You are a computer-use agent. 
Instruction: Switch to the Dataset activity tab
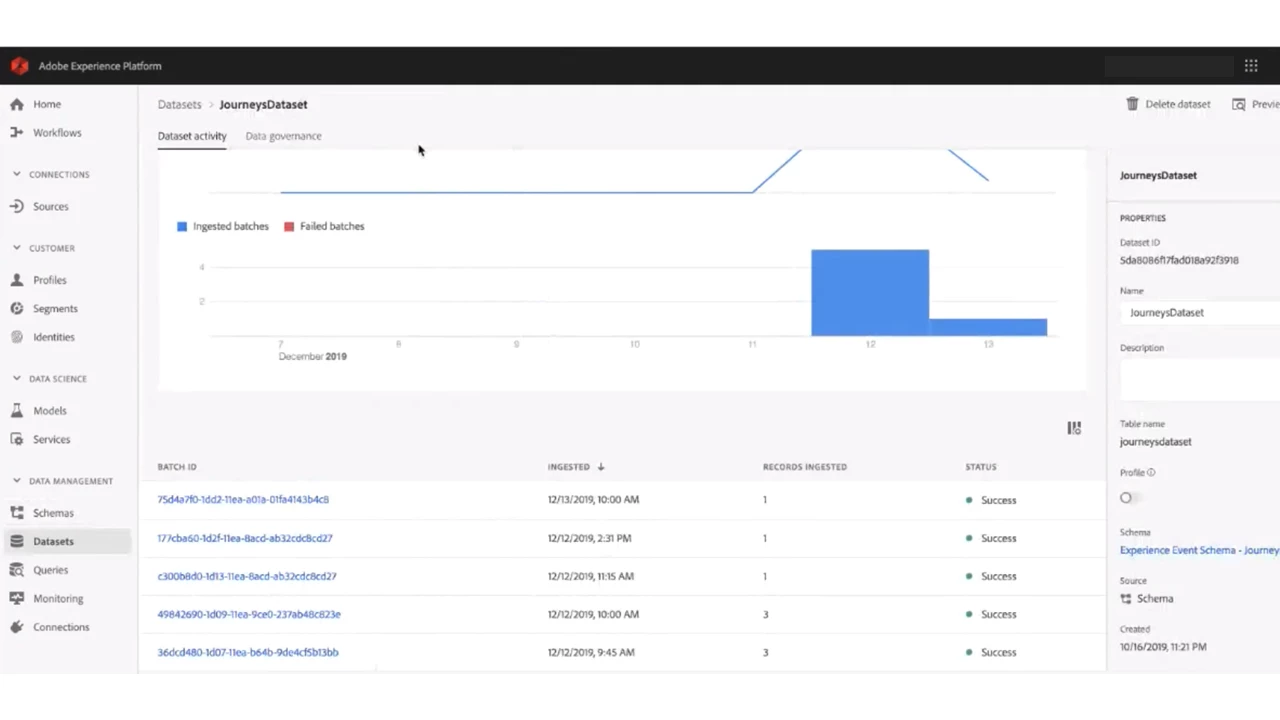coord(192,136)
